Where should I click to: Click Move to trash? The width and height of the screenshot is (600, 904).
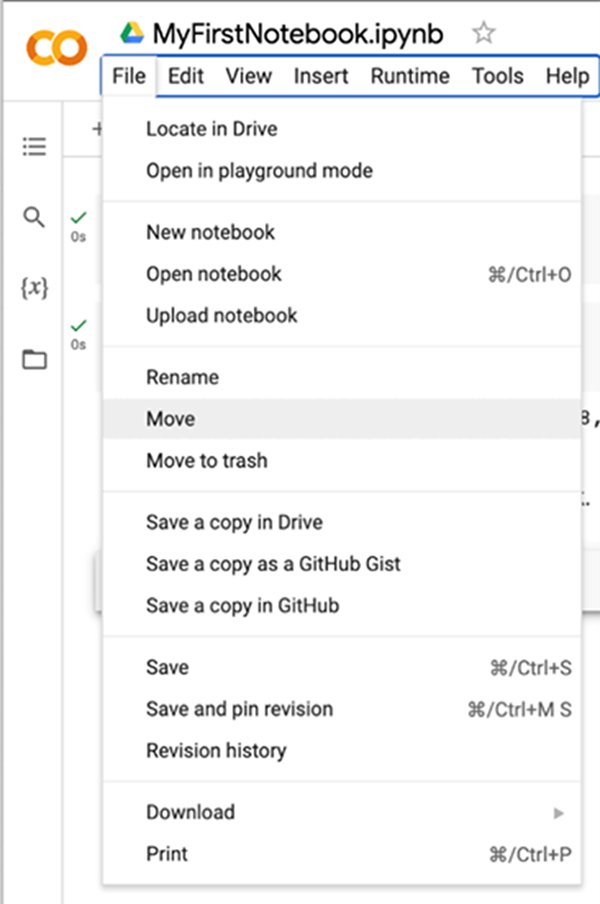point(206,461)
